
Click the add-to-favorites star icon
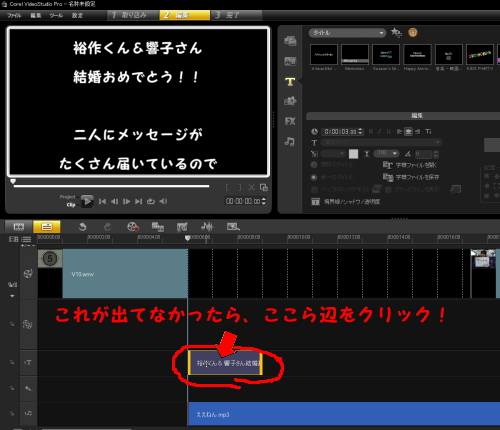click(396, 33)
